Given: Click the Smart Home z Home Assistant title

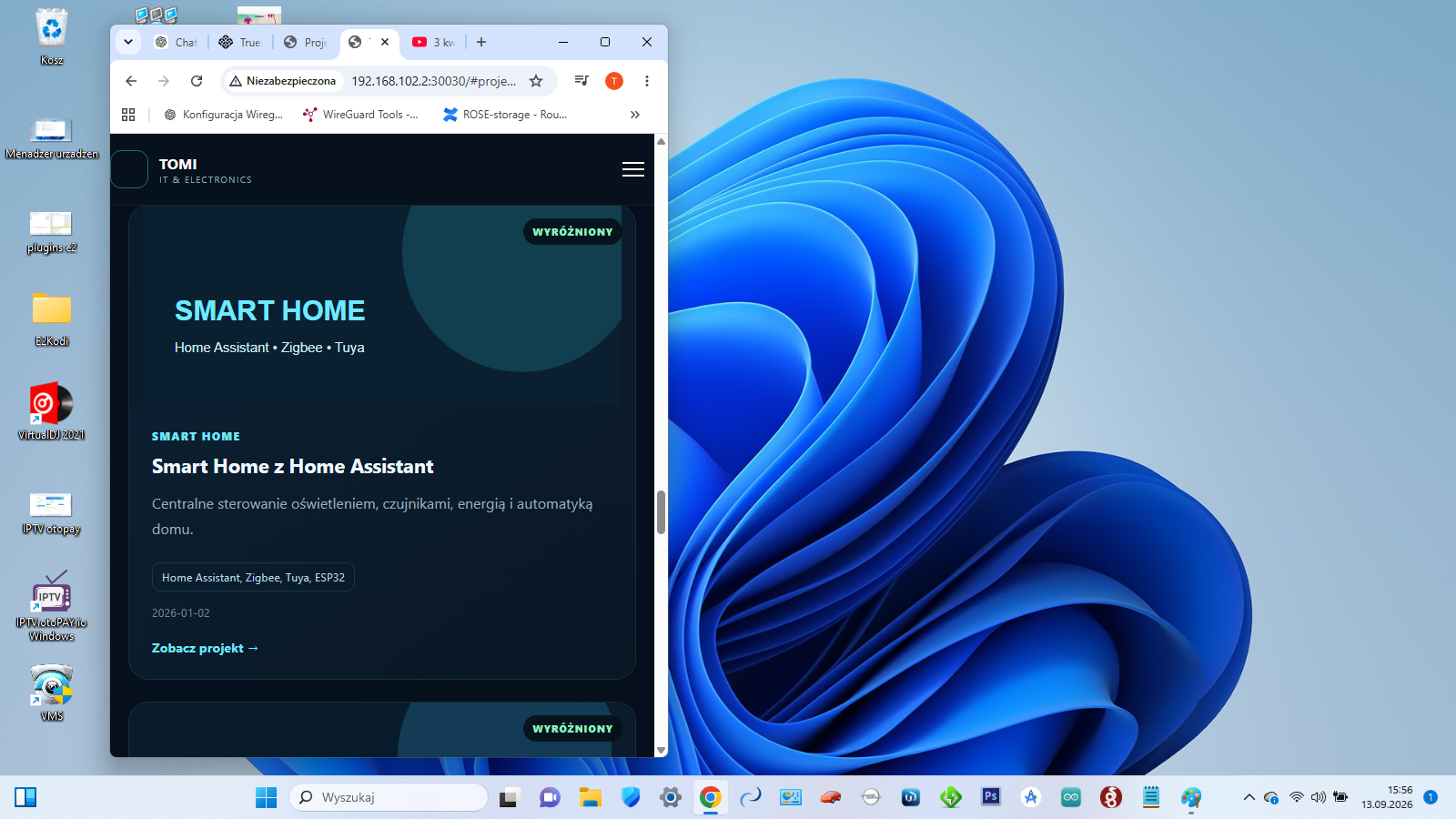Looking at the screenshot, I should pos(293,467).
